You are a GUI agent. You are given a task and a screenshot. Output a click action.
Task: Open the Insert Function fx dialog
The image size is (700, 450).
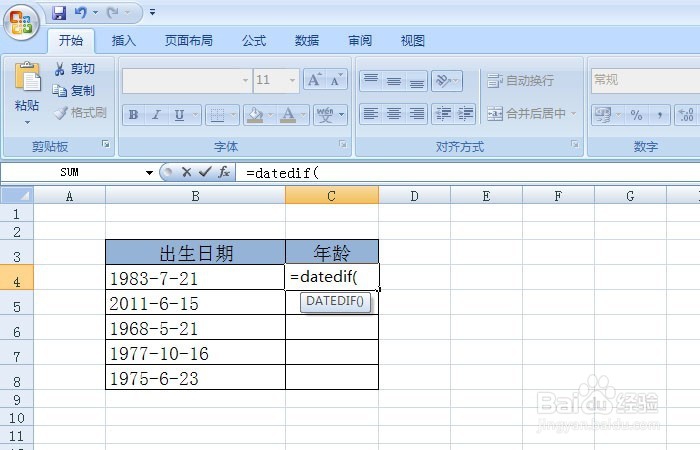pos(224,172)
